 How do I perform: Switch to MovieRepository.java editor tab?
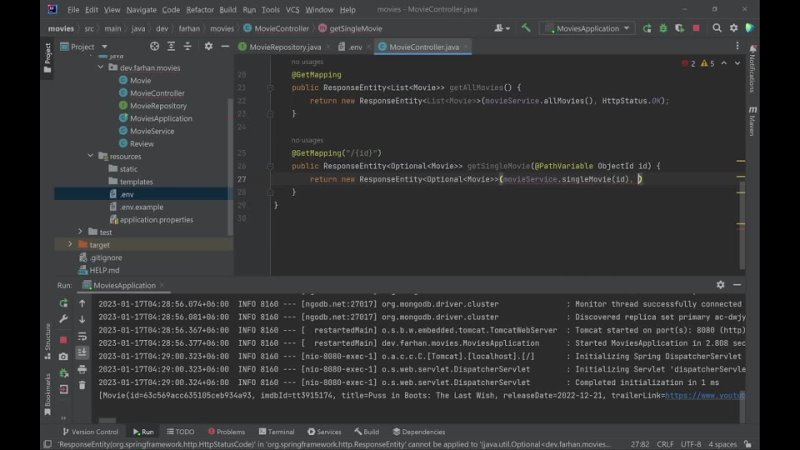285,47
